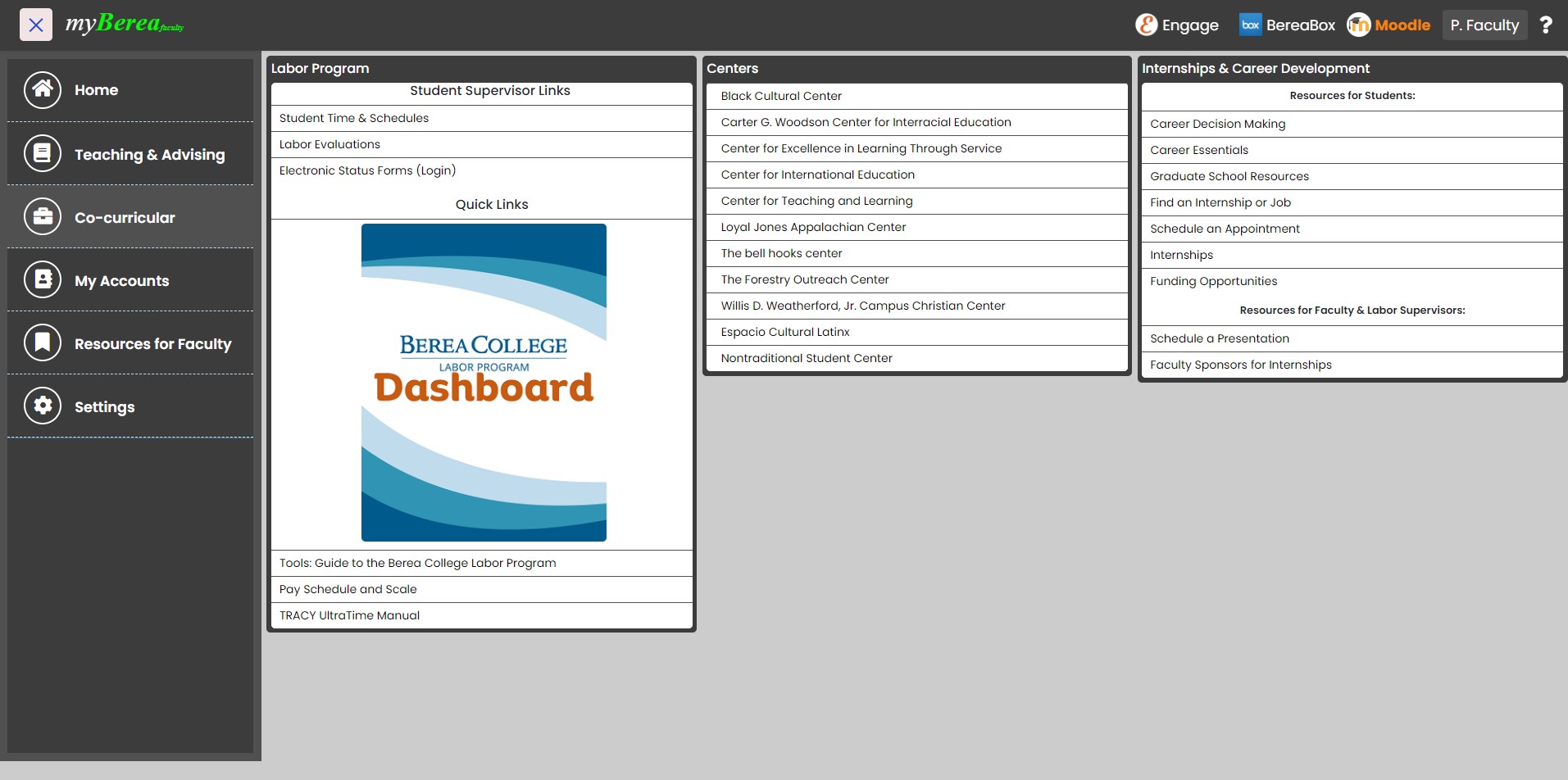This screenshot has height=780, width=1568.
Task: Click the Resources for Faculty bookmark icon
Action: (43, 343)
